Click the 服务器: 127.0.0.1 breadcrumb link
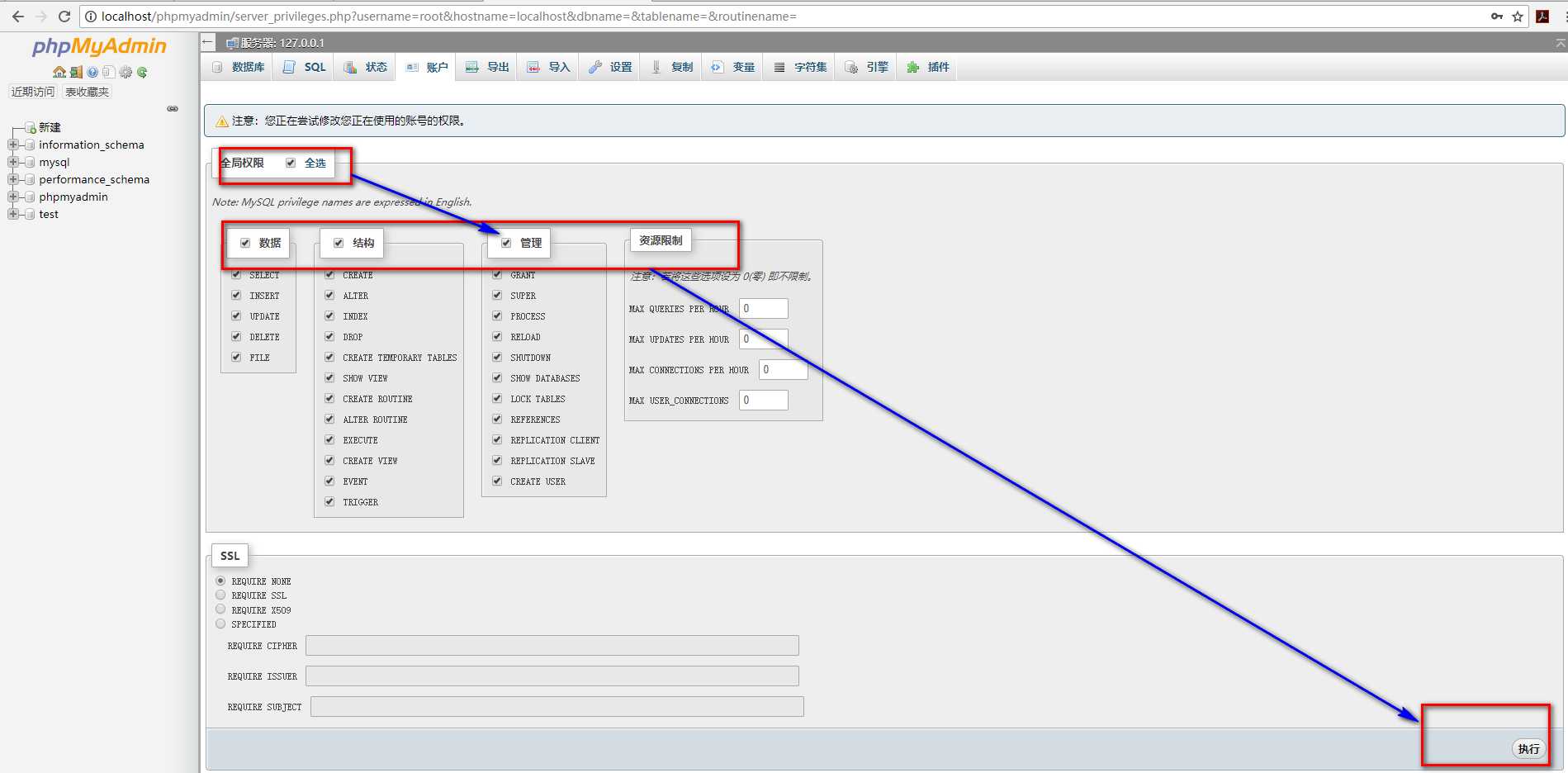This screenshot has height=773, width=1568. click(x=282, y=43)
